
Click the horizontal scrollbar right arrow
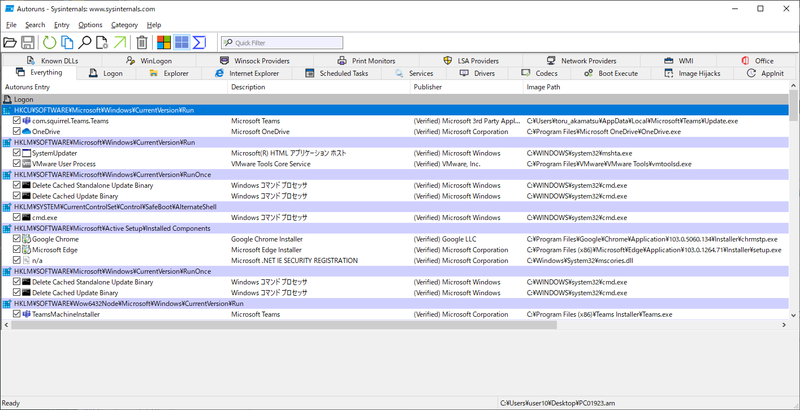point(785,325)
